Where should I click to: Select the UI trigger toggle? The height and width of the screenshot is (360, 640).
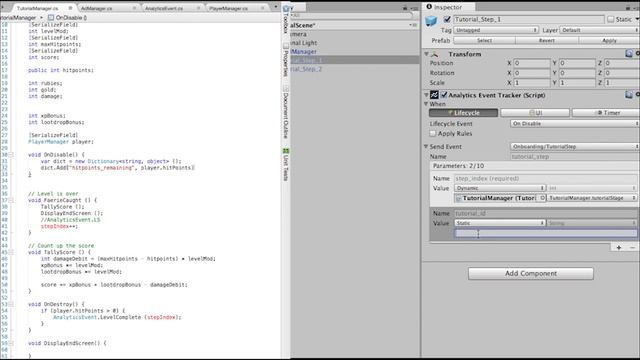click(x=535, y=113)
